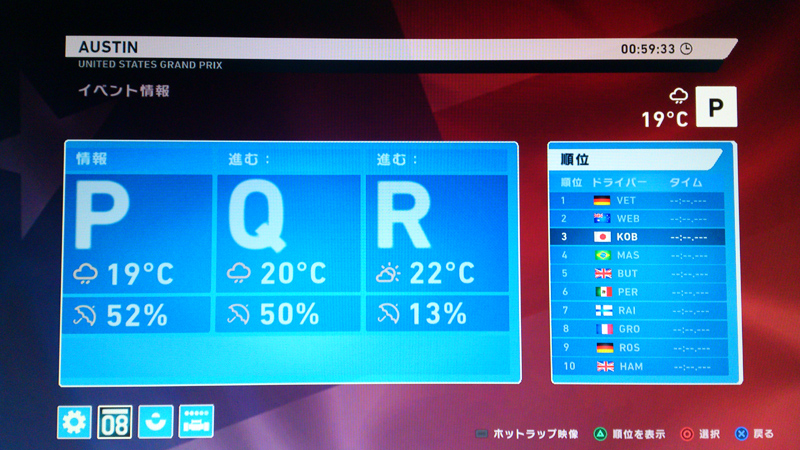Open the driver helmet icon
This screenshot has width=800, height=450.
(156, 421)
